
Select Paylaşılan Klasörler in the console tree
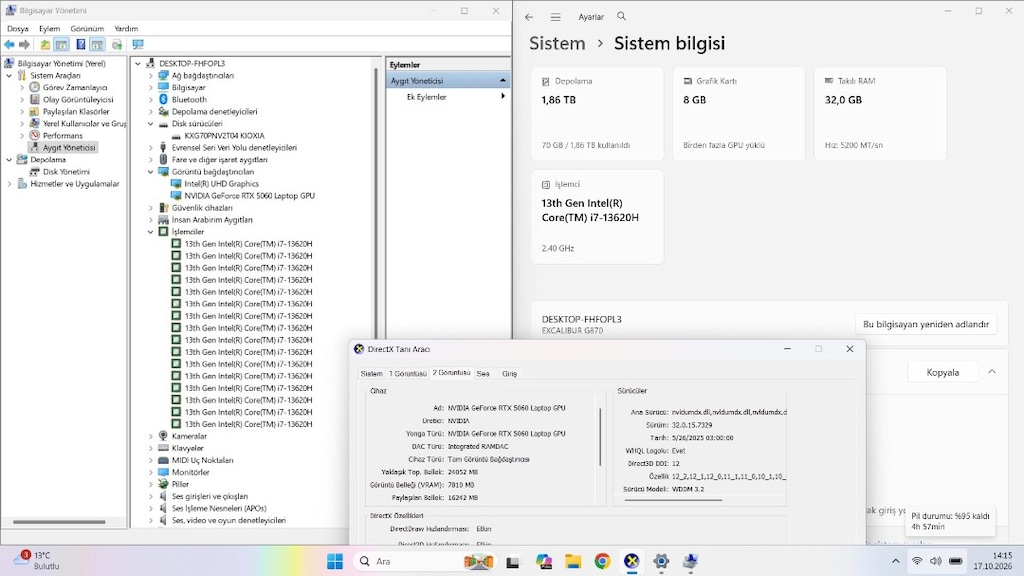click(76, 112)
